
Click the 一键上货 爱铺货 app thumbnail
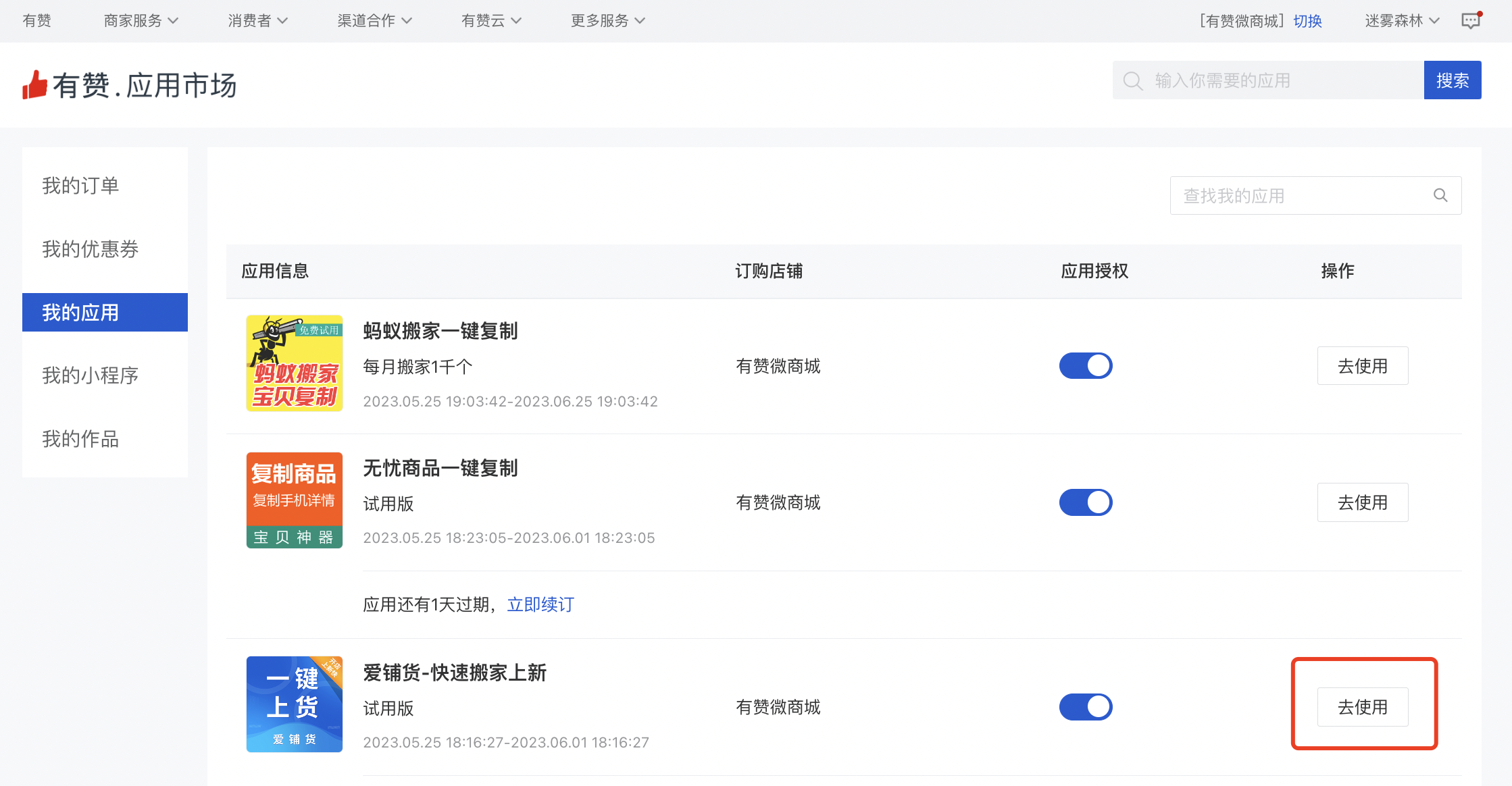coord(295,704)
